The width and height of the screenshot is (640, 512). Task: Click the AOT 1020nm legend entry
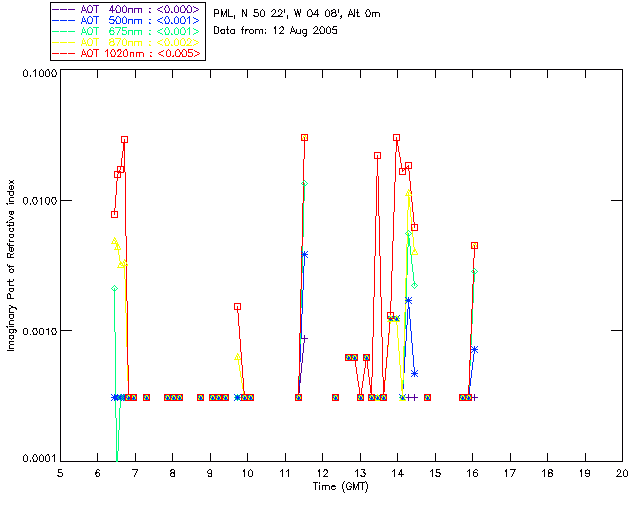(127, 53)
